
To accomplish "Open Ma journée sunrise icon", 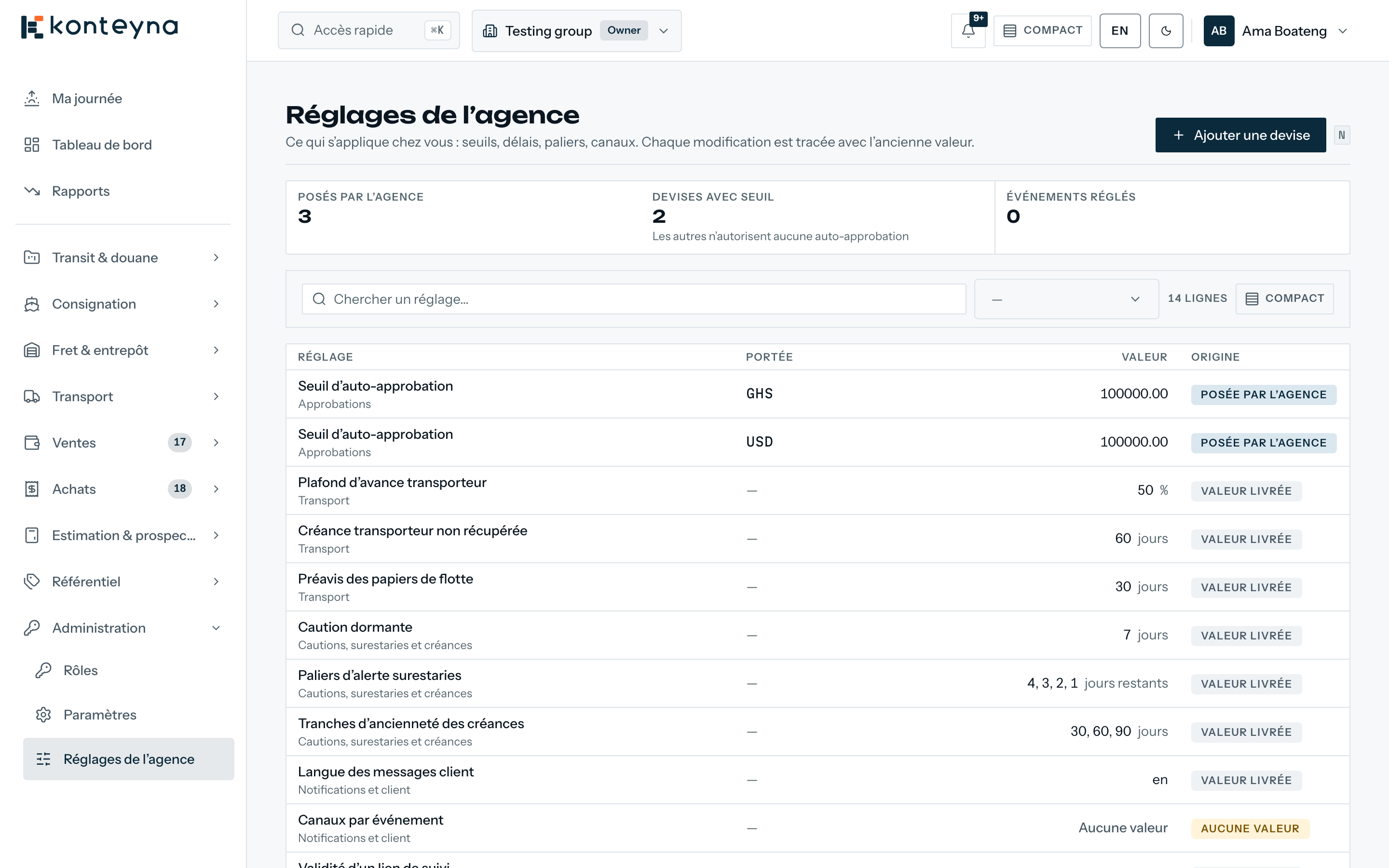I will (31, 98).
